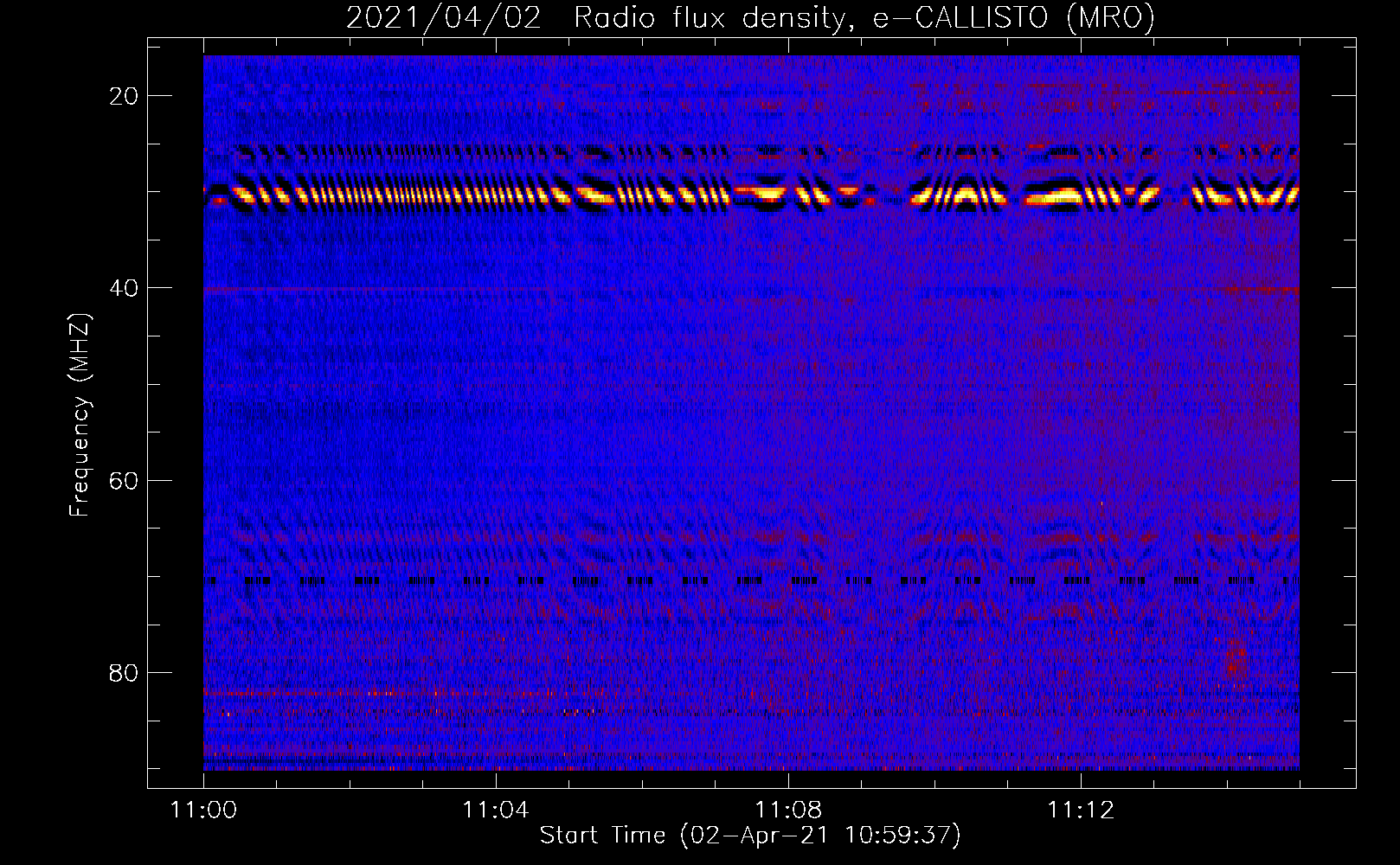Screen dimensions: 1400x865
Task: Click the 'Frequency (MHZ)' y-axis label
Action: click(80, 414)
